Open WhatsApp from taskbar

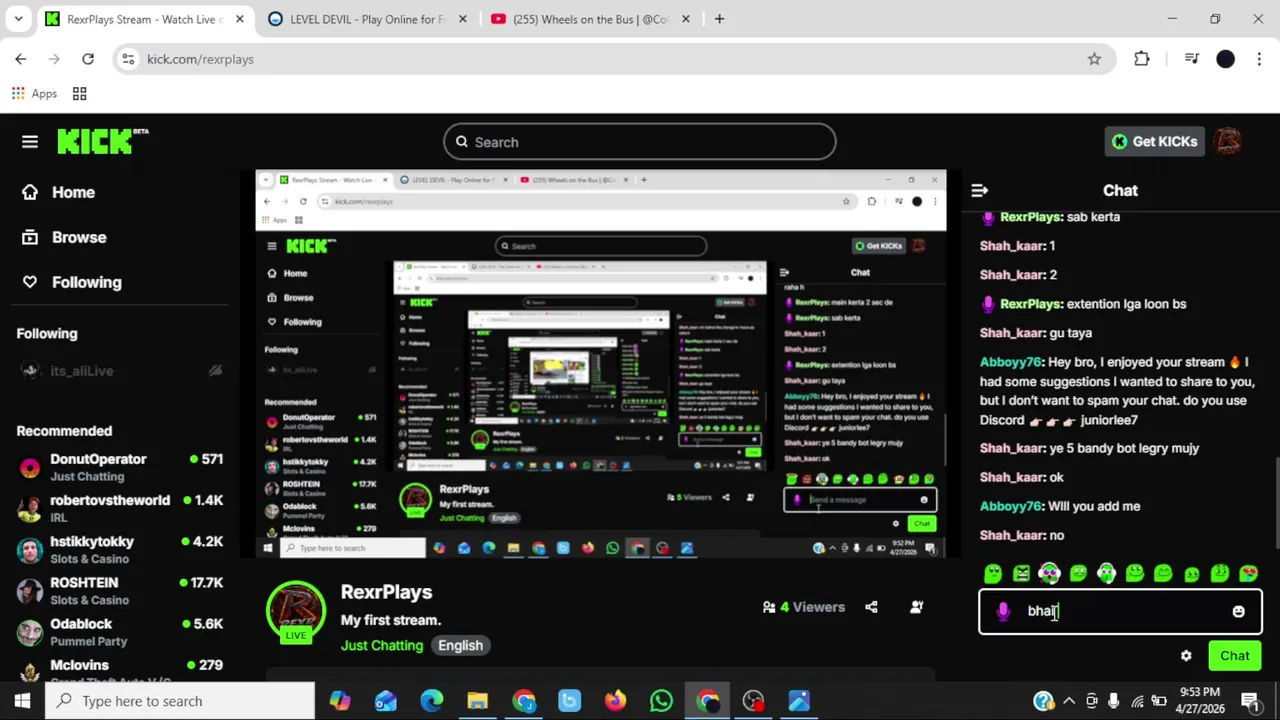tap(661, 701)
